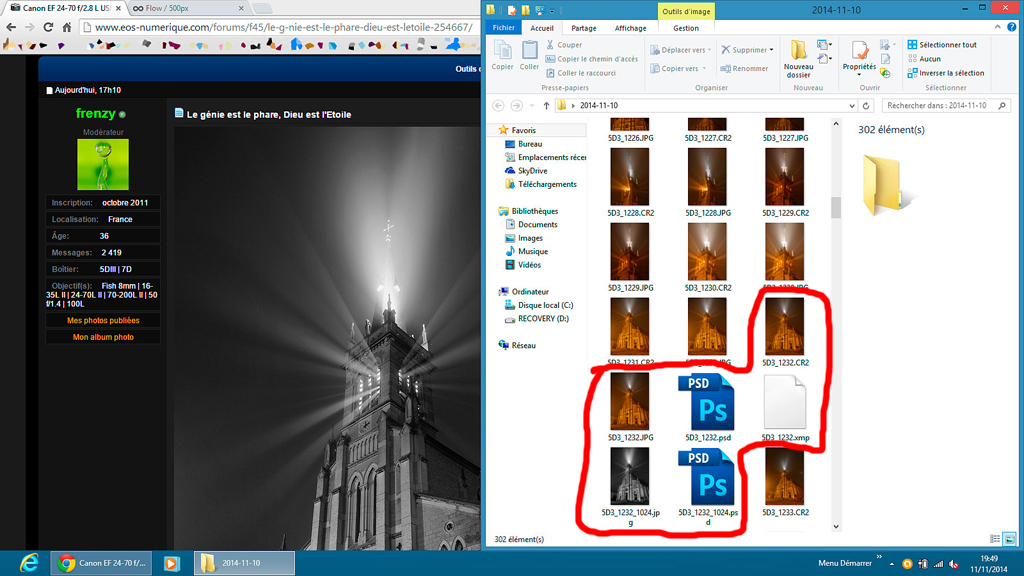Open RECOVERY (D:) drive in navigation pane
1024x576 pixels.
pos(537,319)
